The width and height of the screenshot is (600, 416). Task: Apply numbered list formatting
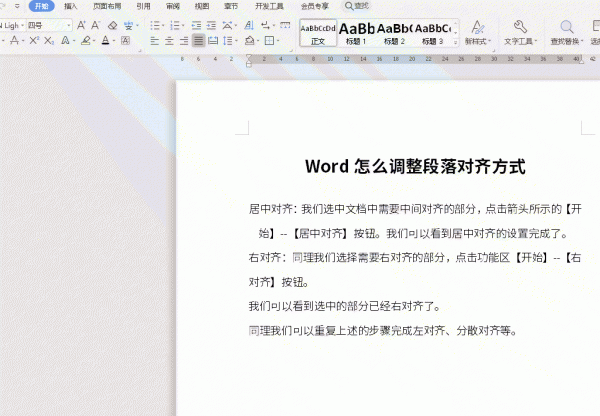pos(174,26)
